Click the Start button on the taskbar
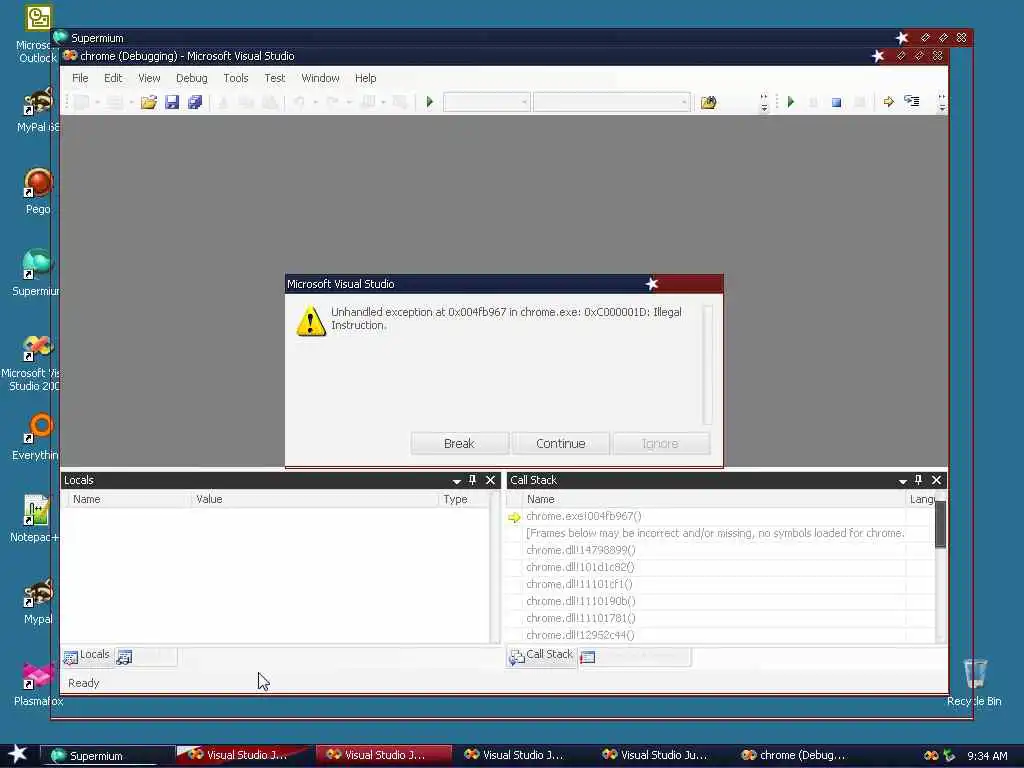The image size is (1024, 768). [x=18, y=754]
